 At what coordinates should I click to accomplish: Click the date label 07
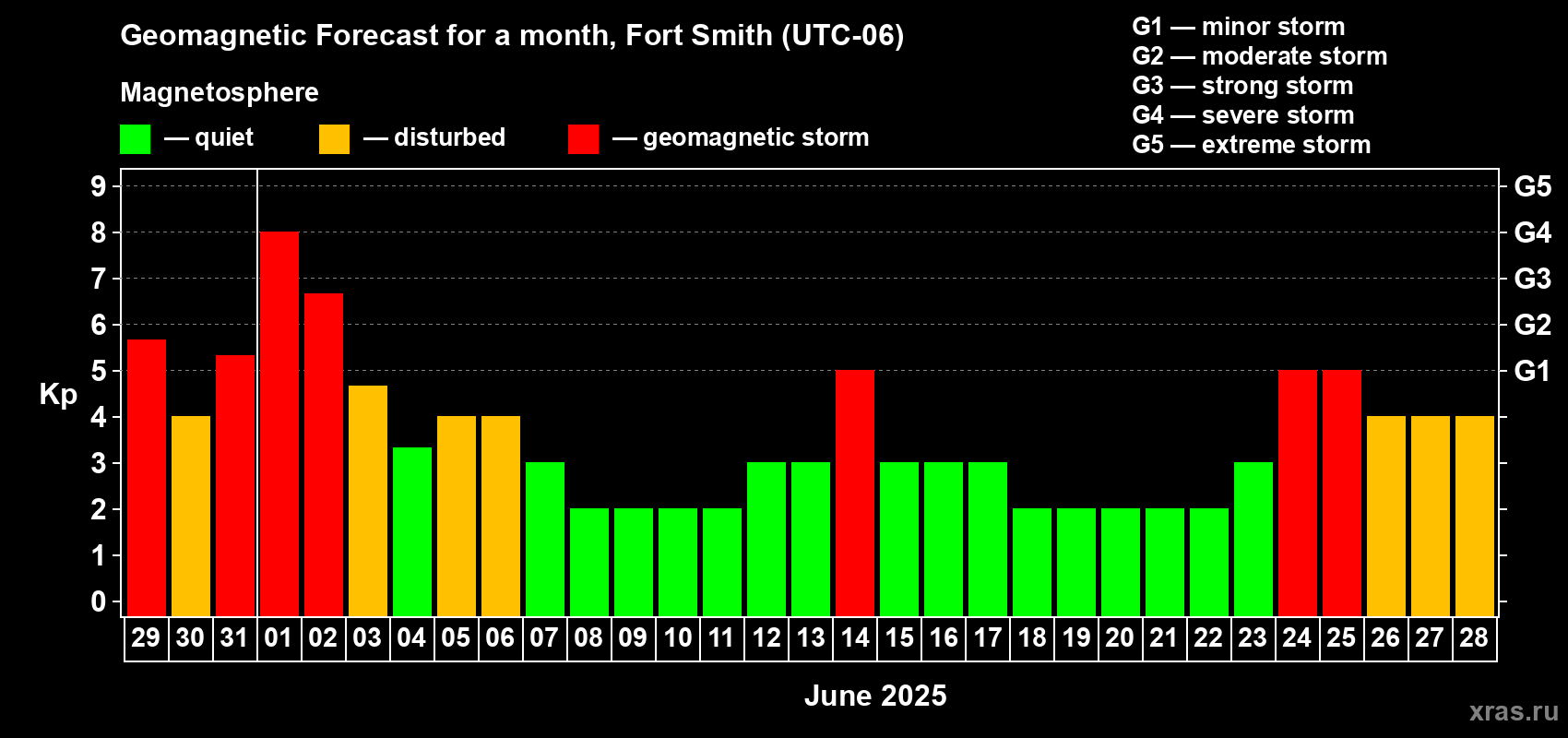pos(544,638)
